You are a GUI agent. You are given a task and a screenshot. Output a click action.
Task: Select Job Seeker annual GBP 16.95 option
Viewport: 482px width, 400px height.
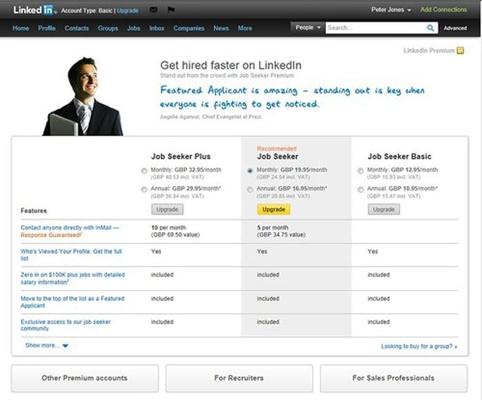pyautogui.click(x=250, y=189)
